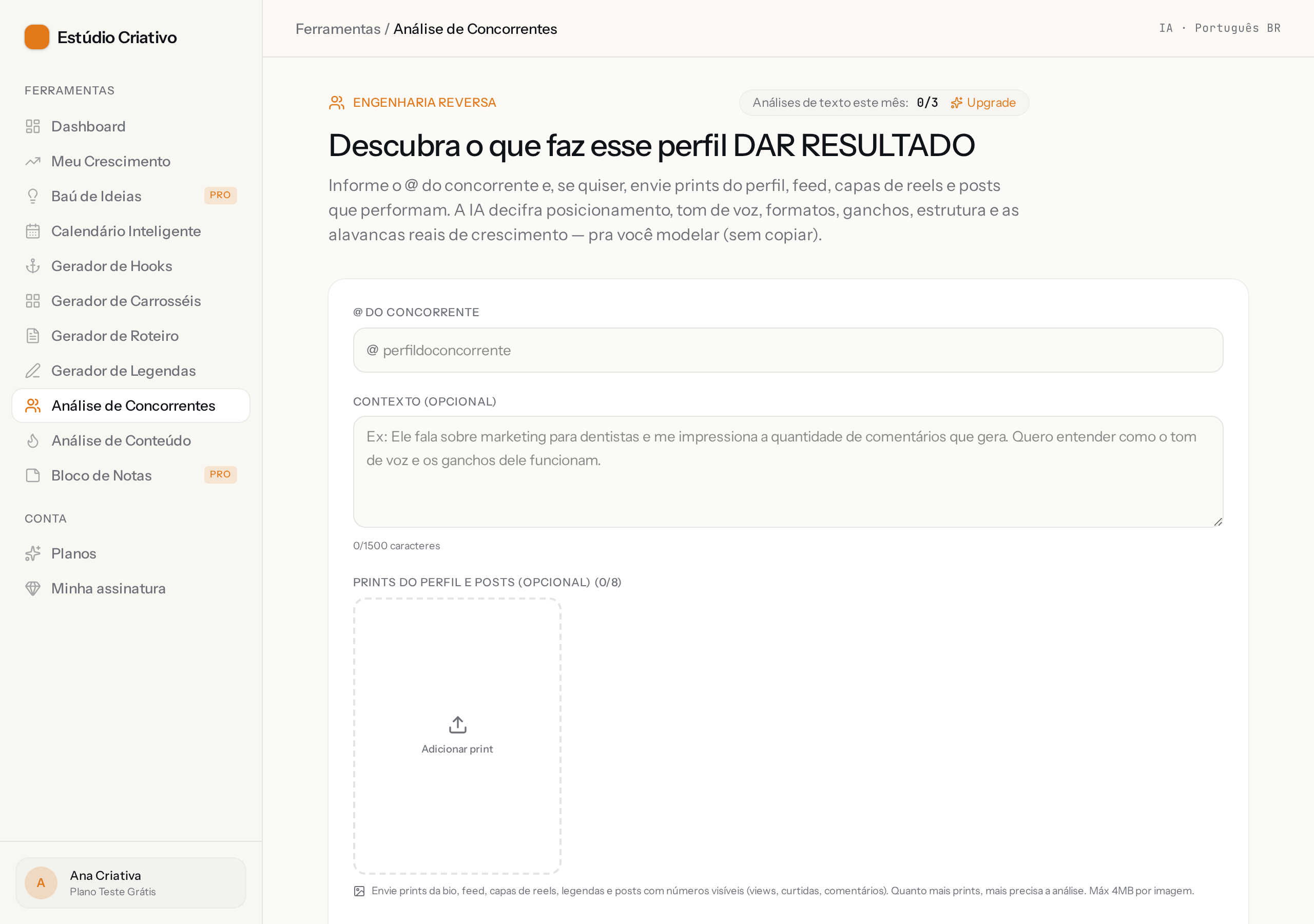
Task: Open the Dashboard menu item
Action: click(131, 126)
